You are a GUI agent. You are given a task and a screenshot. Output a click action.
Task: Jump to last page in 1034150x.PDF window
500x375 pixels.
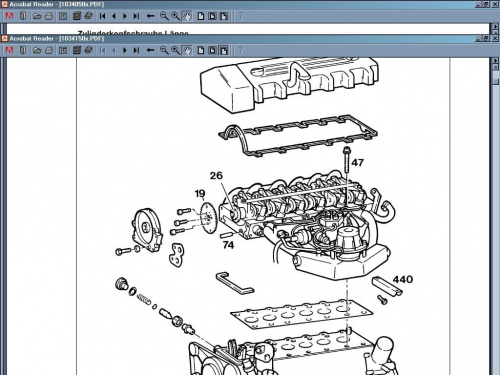pyautogui.click(x=136, y=50)
